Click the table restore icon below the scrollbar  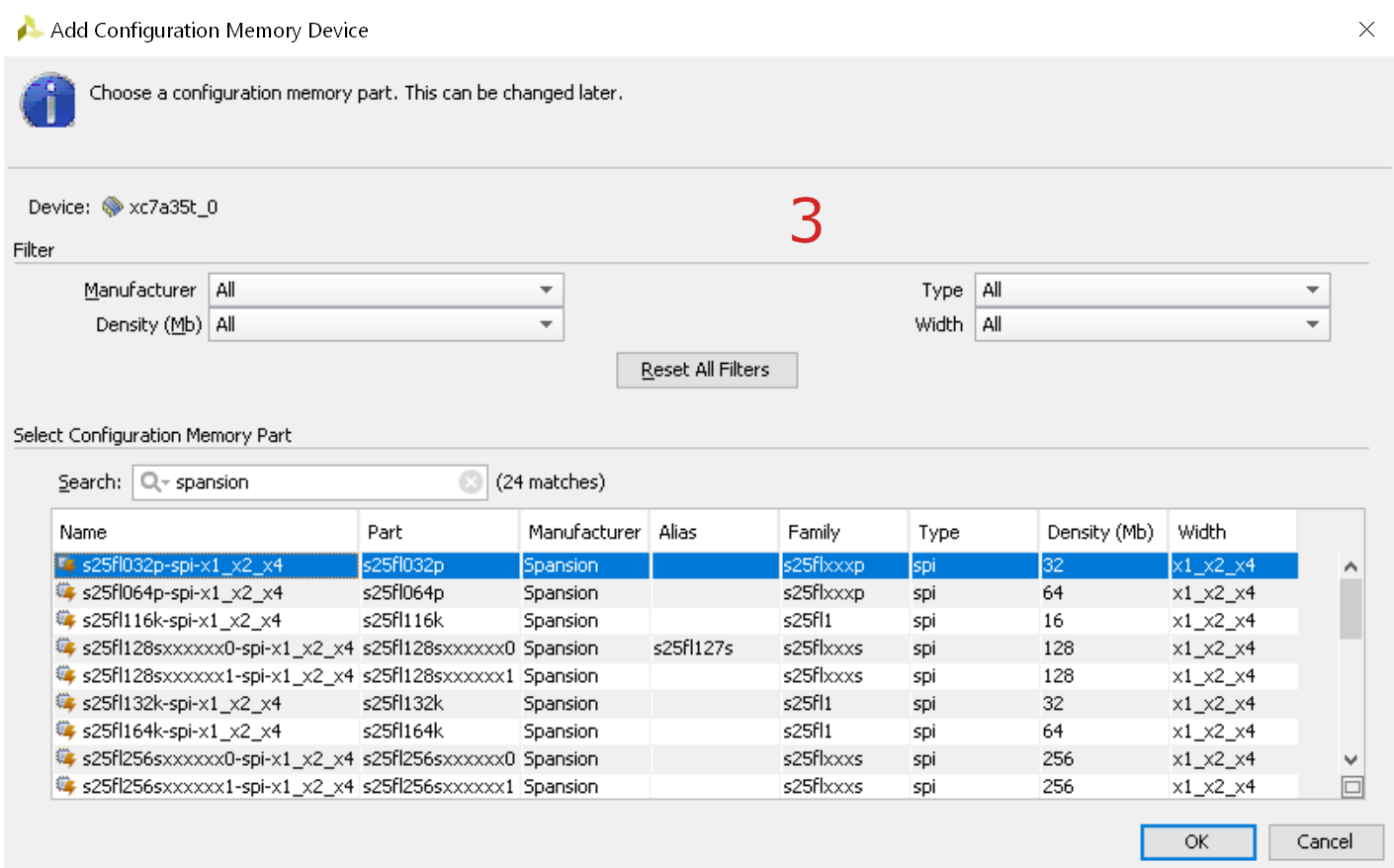pyautogui.click(x=1351, y=787)
